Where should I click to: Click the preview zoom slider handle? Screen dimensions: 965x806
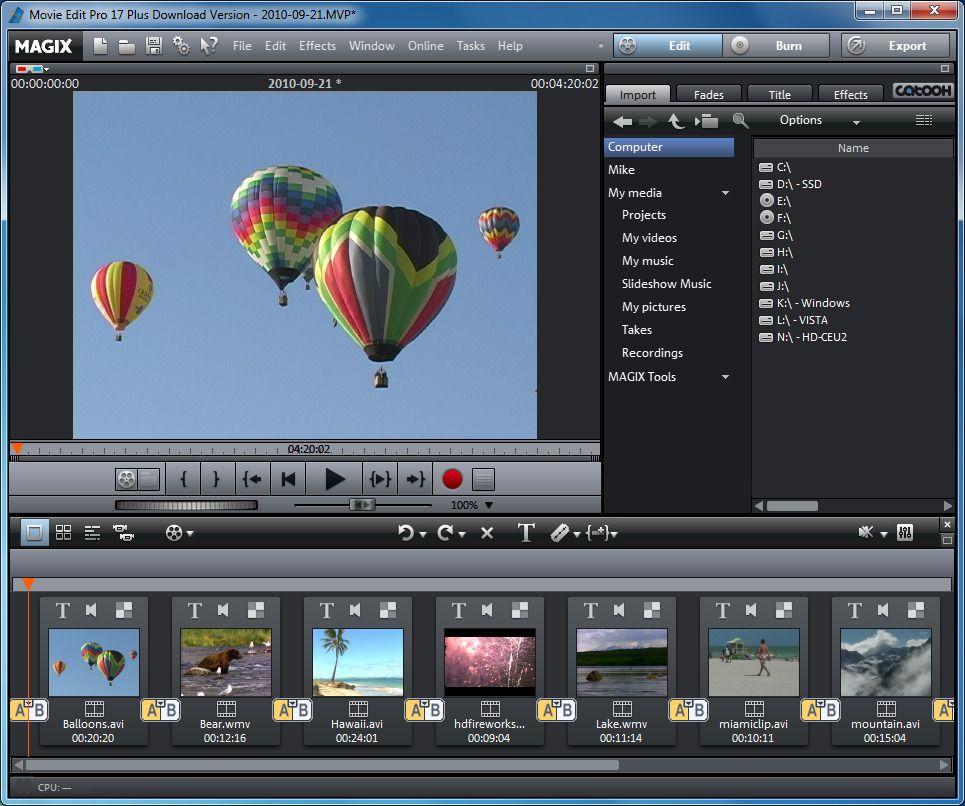point(362,505)
